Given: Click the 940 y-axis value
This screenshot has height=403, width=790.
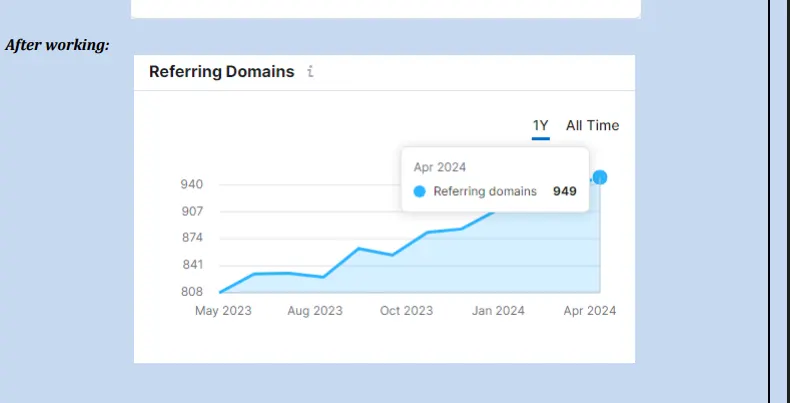Looking at the screenshot, I should pos(192,184).
